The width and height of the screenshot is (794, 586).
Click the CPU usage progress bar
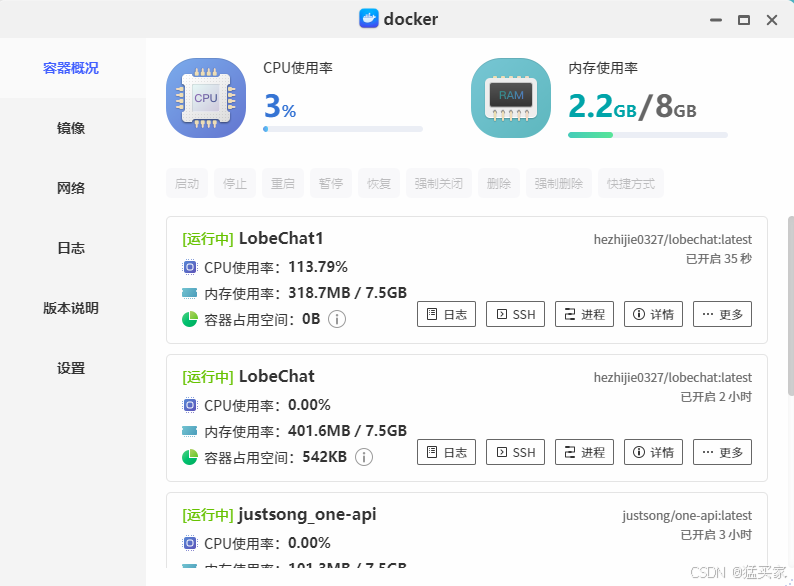coord(343,129)
